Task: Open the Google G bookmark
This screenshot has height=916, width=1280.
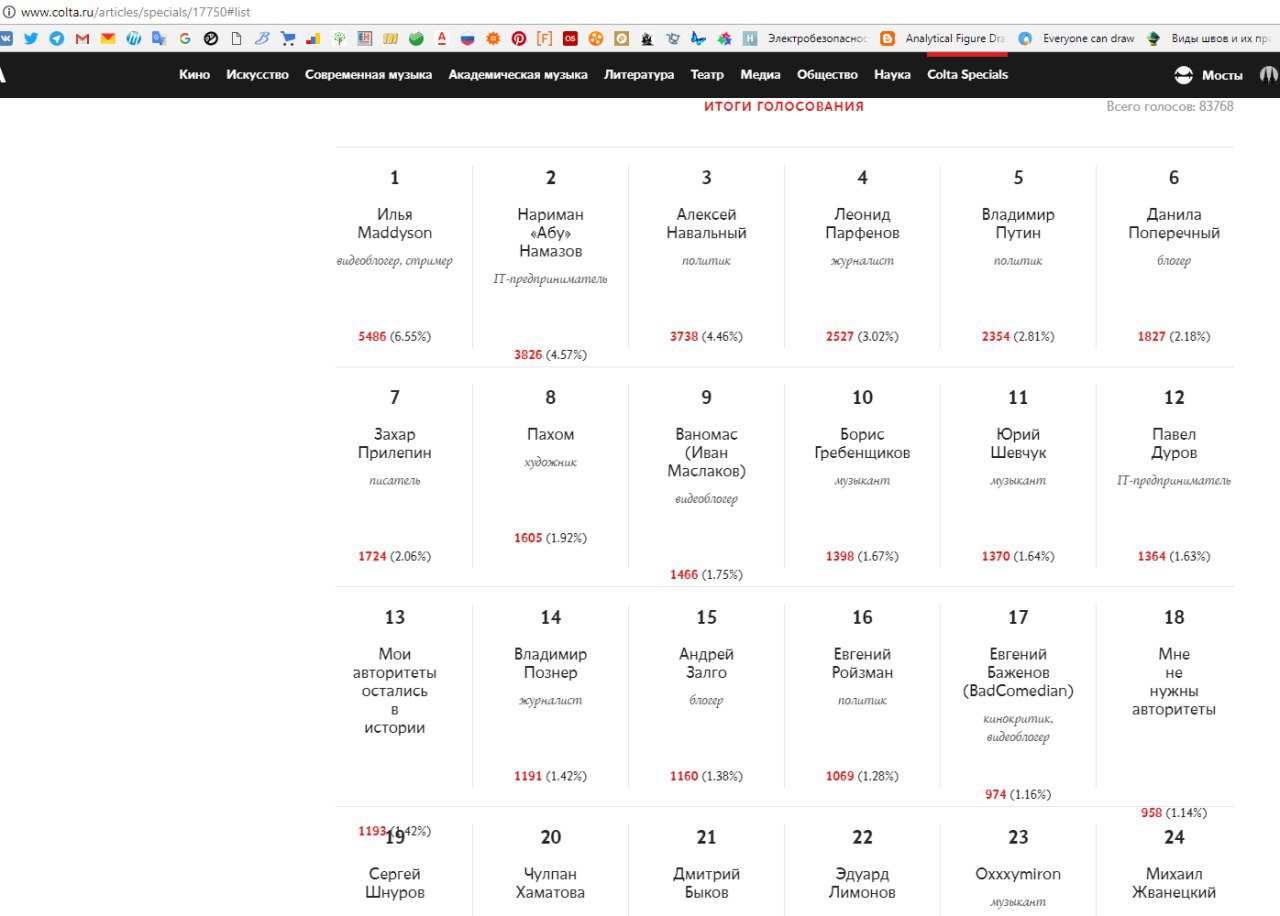Action: [x=185, y=39]
